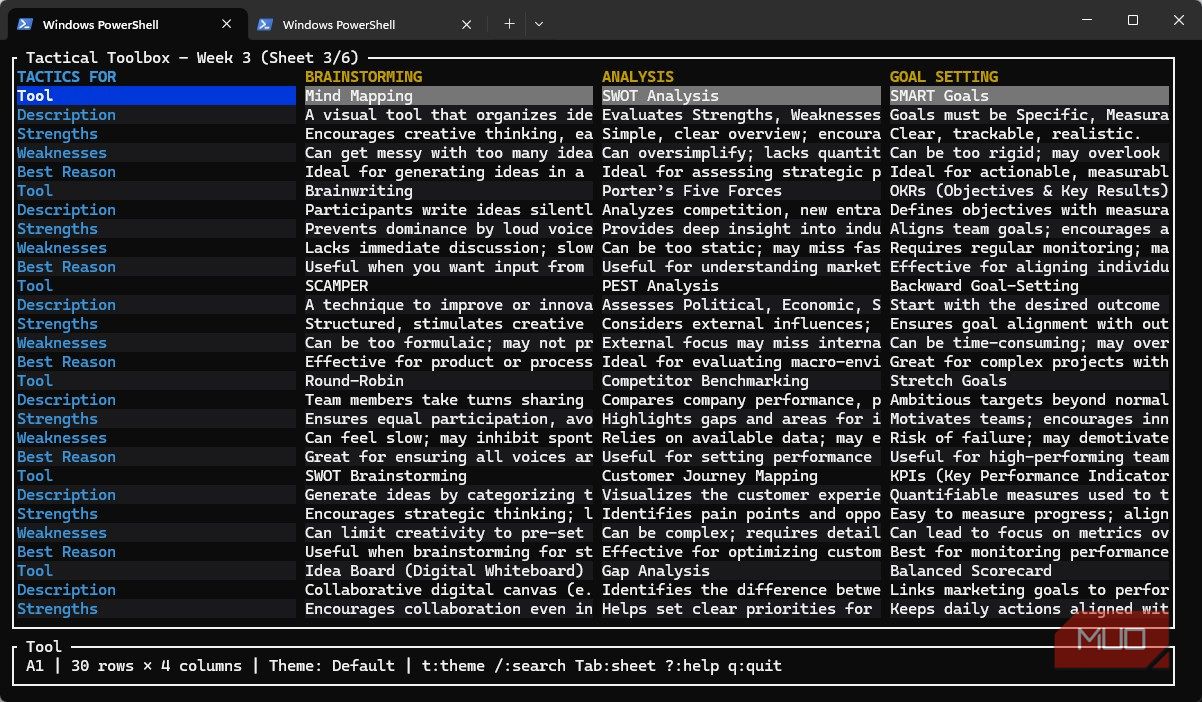Image resolution: width=1202 pixels, height=702 pixels.
Task: Click the Tactical Toolbox Week 3 sheet title
Action: tap(192, 58)
